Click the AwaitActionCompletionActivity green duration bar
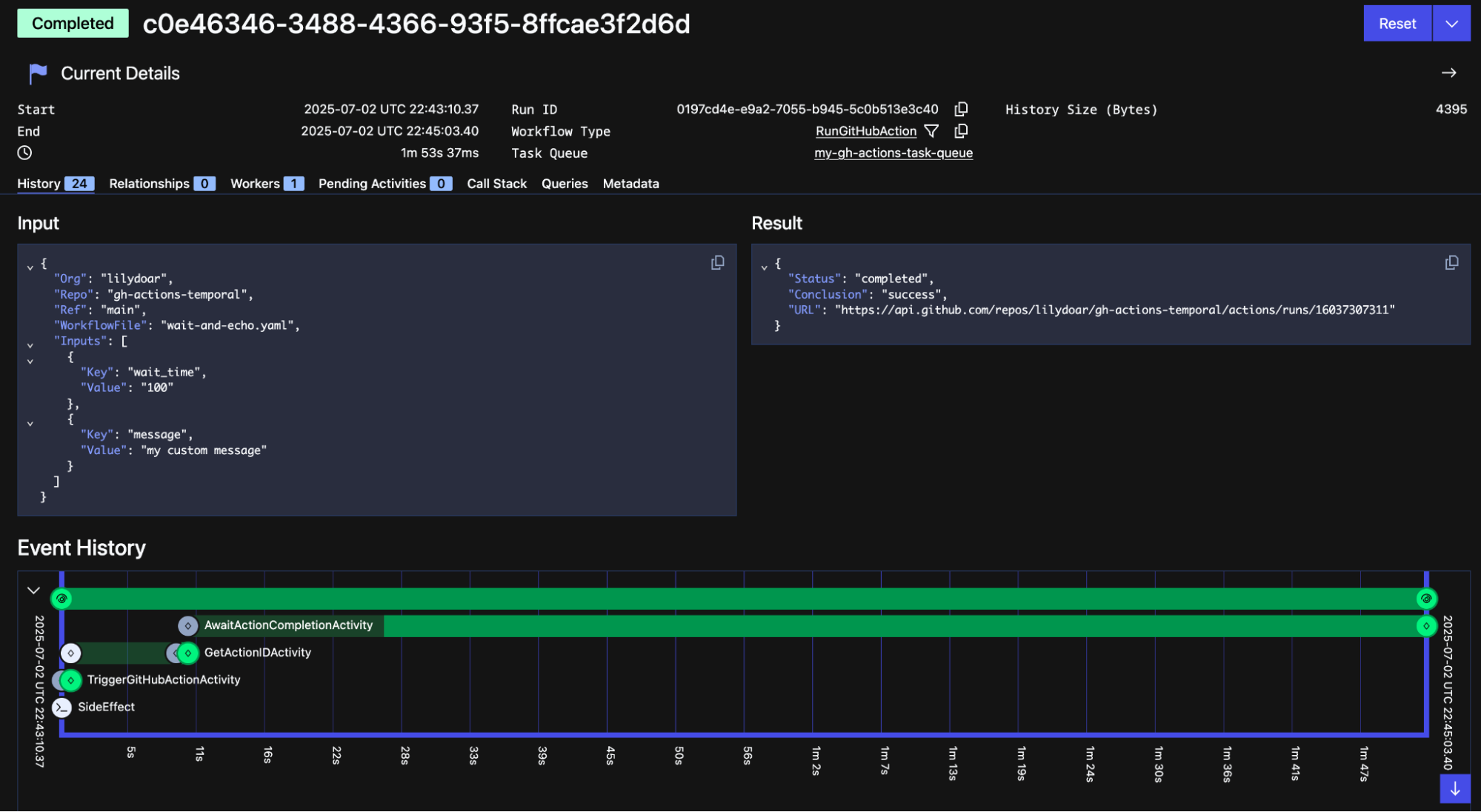The height and width of the screenshot is (812, 1481). (x=900, y=626)
